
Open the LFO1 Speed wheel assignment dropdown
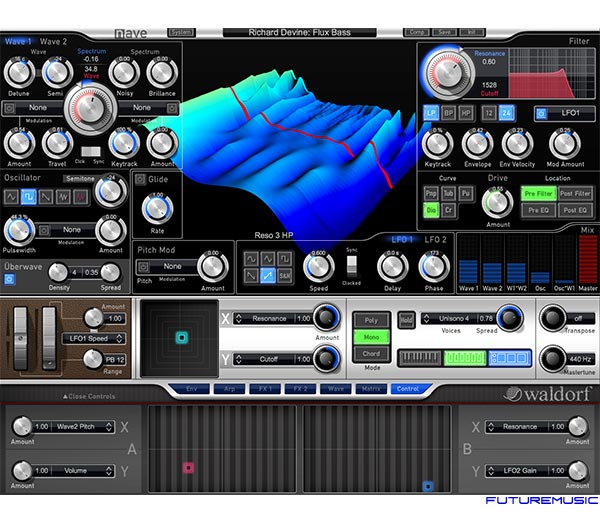tap(93, 339)
